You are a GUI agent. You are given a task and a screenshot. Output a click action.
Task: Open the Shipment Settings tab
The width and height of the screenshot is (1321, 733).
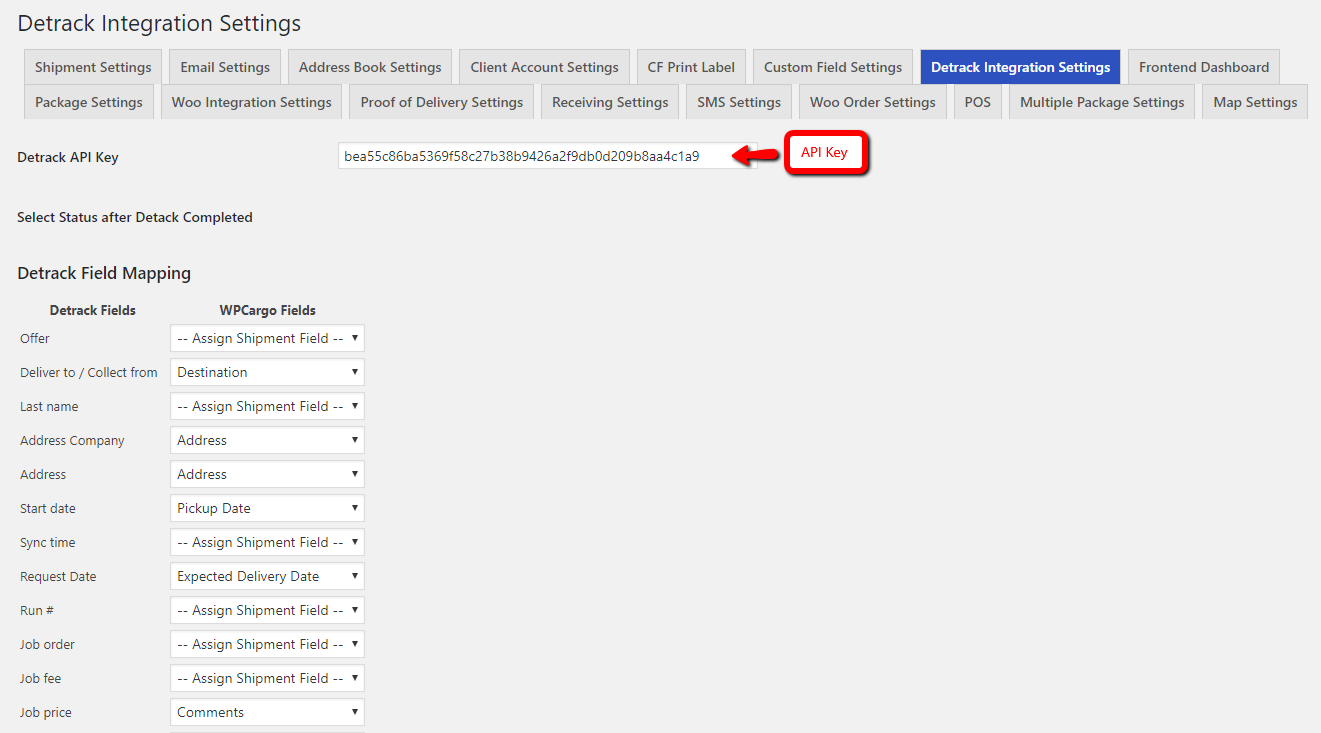93,67
